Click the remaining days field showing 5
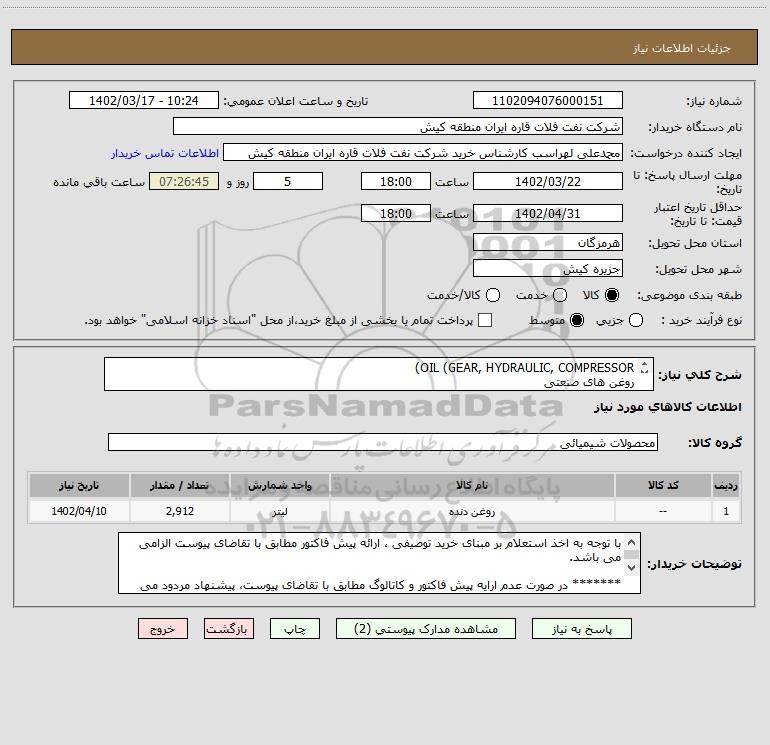The image size is (770, 745). 288,181
